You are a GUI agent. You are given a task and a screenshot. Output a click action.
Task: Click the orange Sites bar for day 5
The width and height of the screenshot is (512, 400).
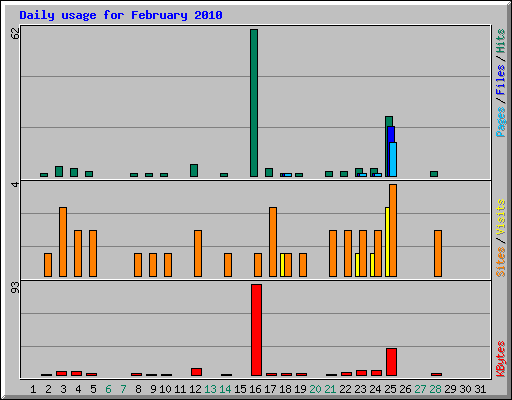(93, 253)
